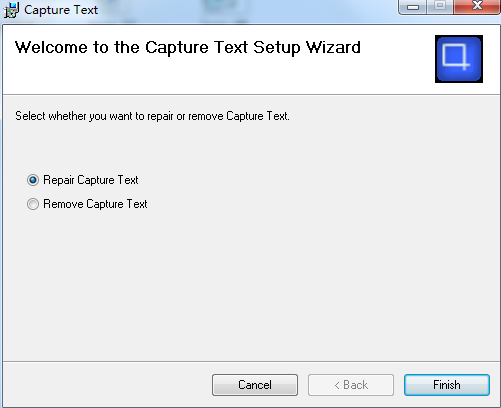Click the crop-square symbol inside the logo
This screenshot has width=501, height=408.
tap(456, 56)
